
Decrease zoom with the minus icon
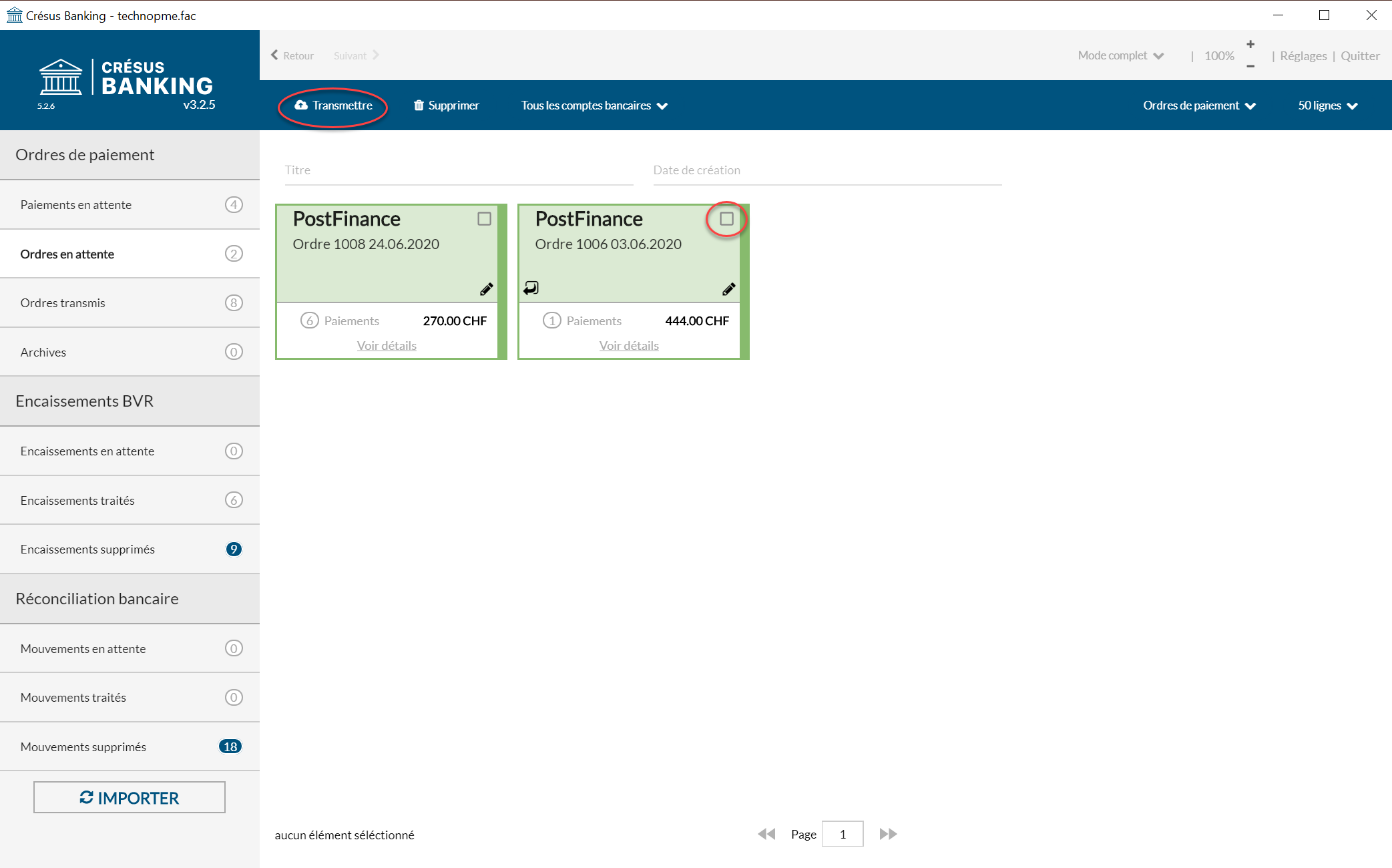[x=1250, y=66]
